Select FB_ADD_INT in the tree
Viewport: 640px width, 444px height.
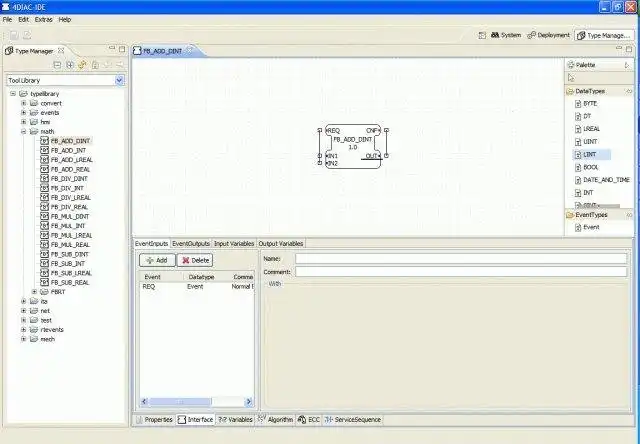[68, 151]
